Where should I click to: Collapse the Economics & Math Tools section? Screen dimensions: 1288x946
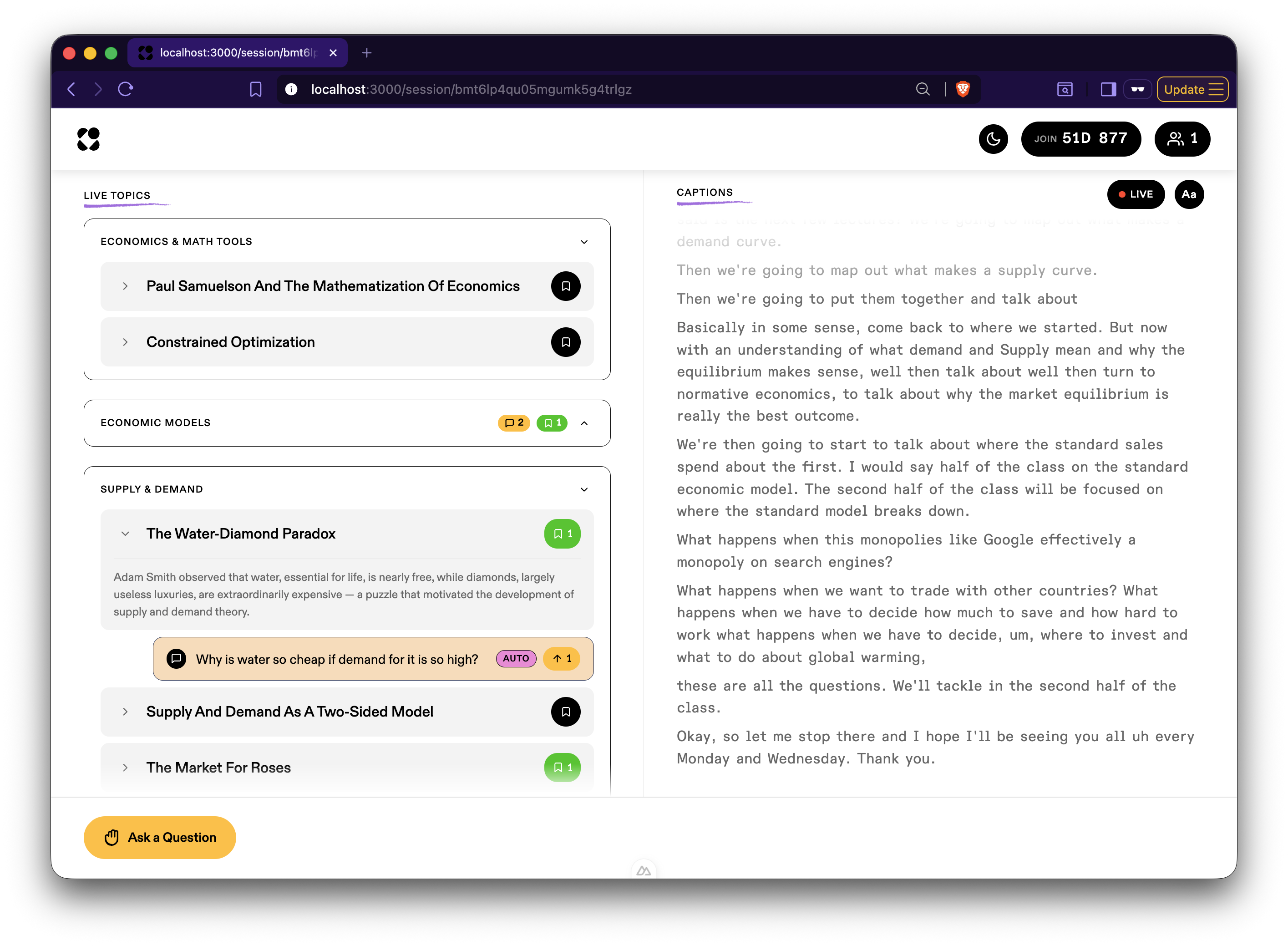[x=584, y=241]
